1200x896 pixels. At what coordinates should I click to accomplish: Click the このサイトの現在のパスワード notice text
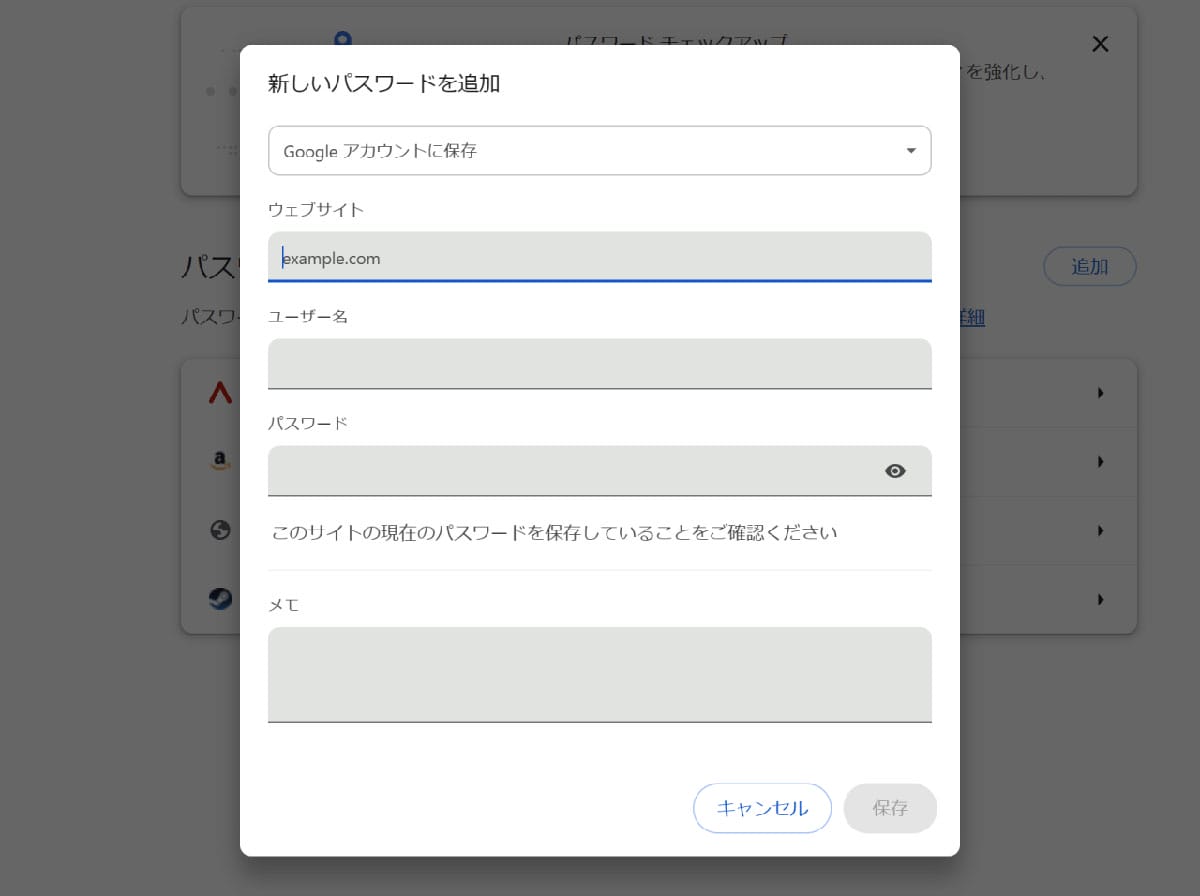(555, 532)
